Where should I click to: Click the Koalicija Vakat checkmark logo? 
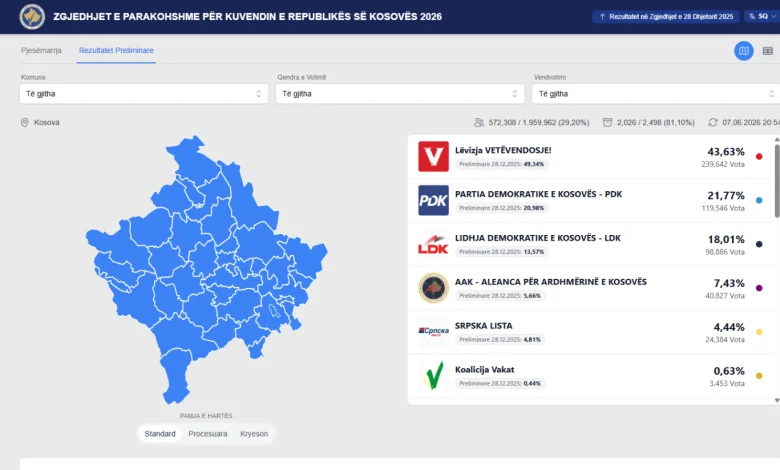(433, 375)
